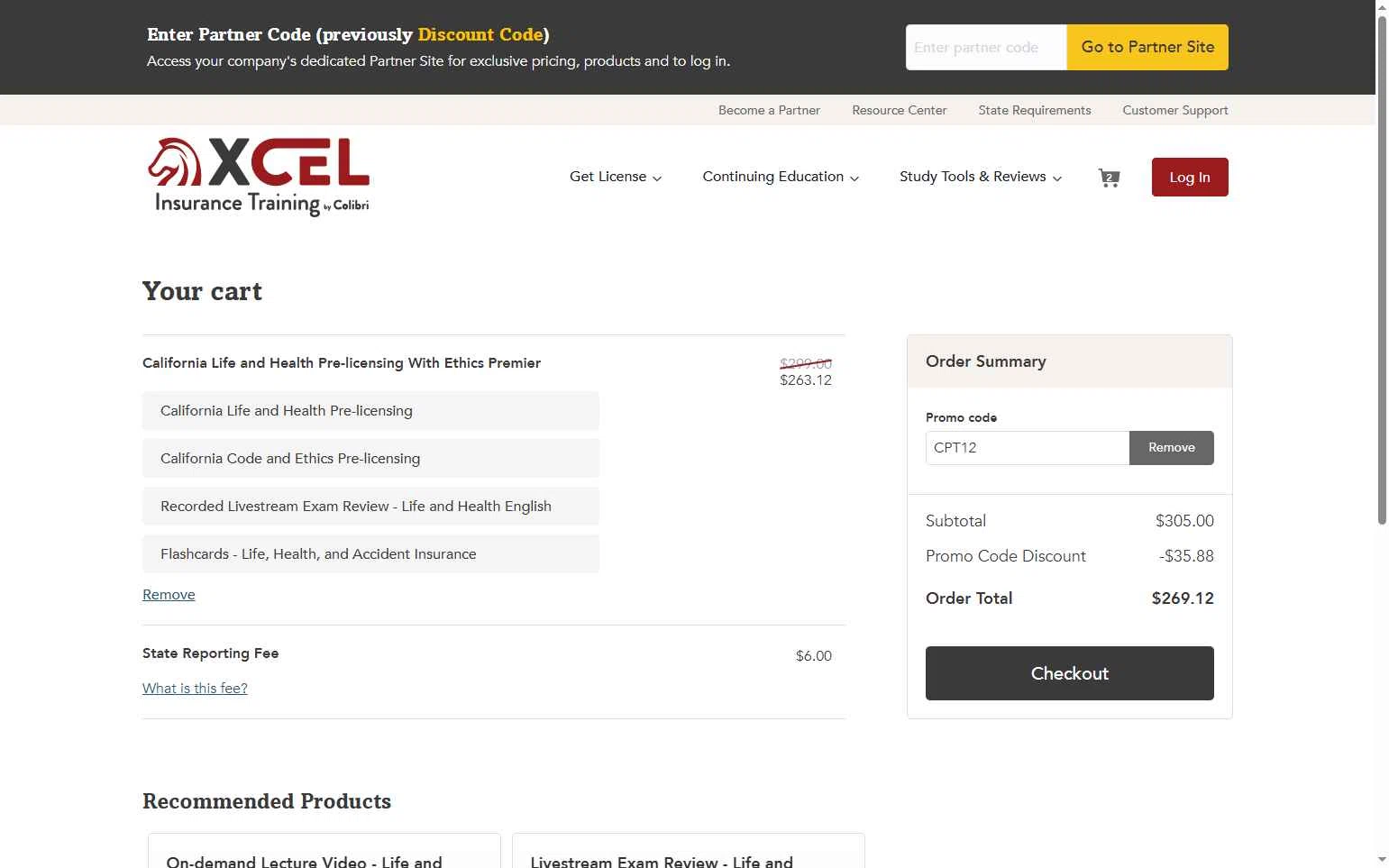Image resolution: width=1389 pixels, height=868 pixels.
Task: Open the Become a Partner link
Action: (769, 110)
